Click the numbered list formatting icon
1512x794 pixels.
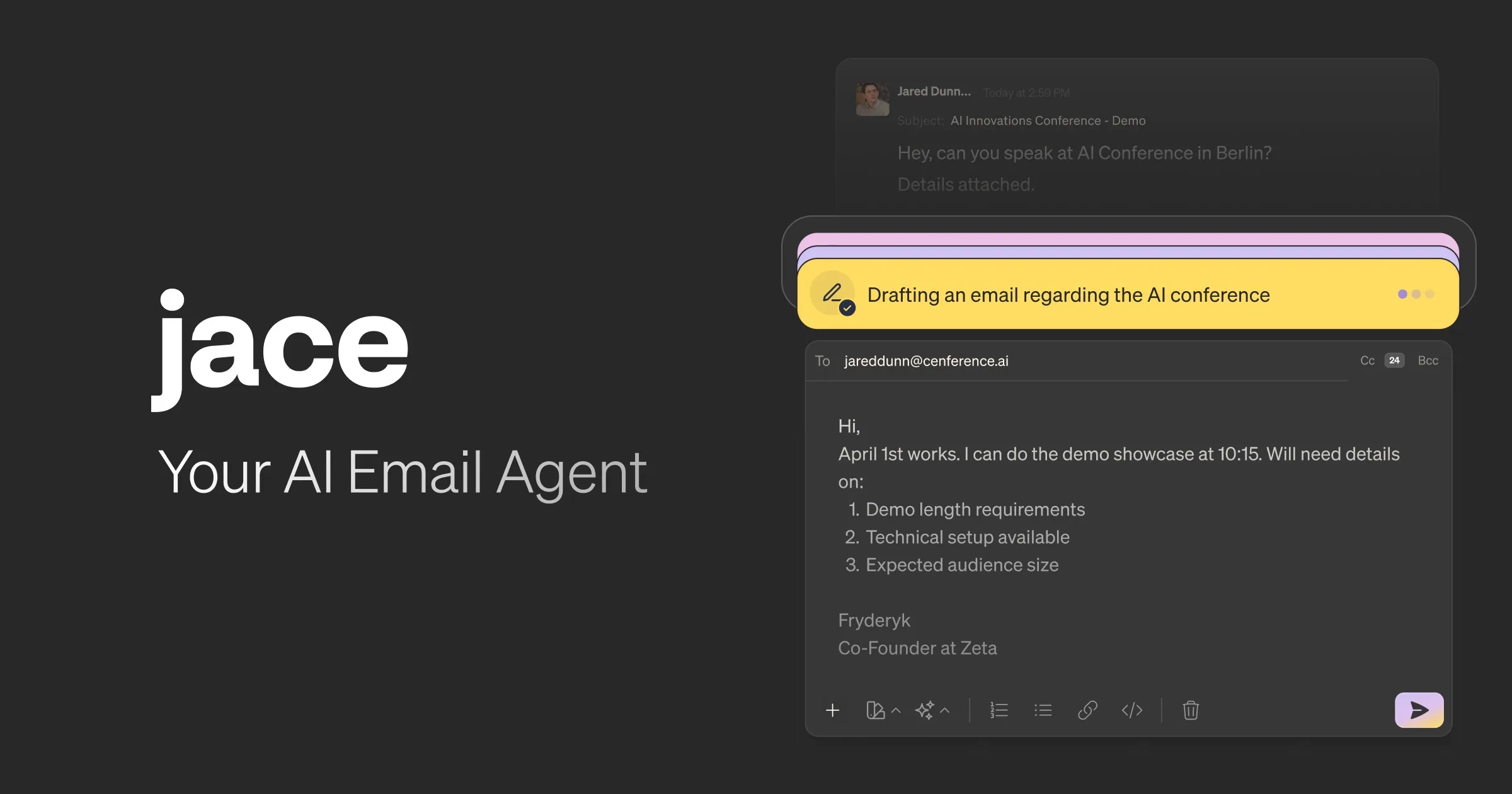pyautogui.click(x=997, y=711)
